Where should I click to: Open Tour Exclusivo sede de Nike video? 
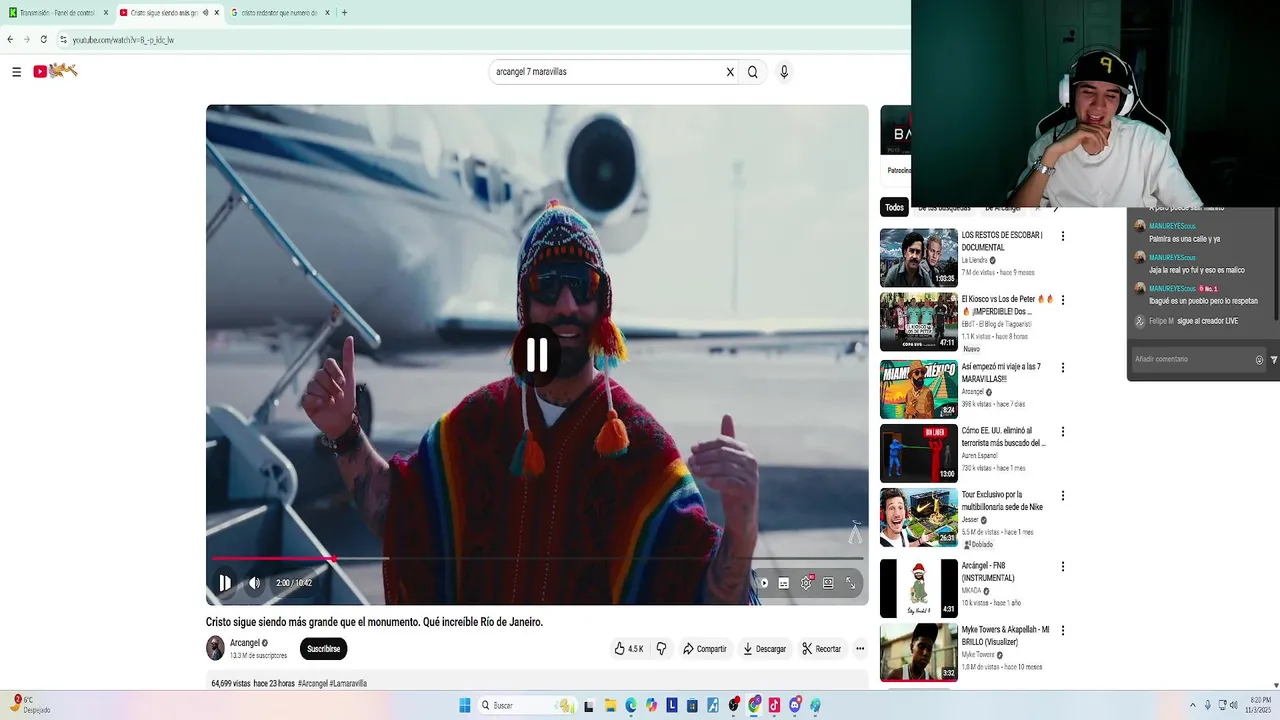pyautogui.click(x=918, y=517)
